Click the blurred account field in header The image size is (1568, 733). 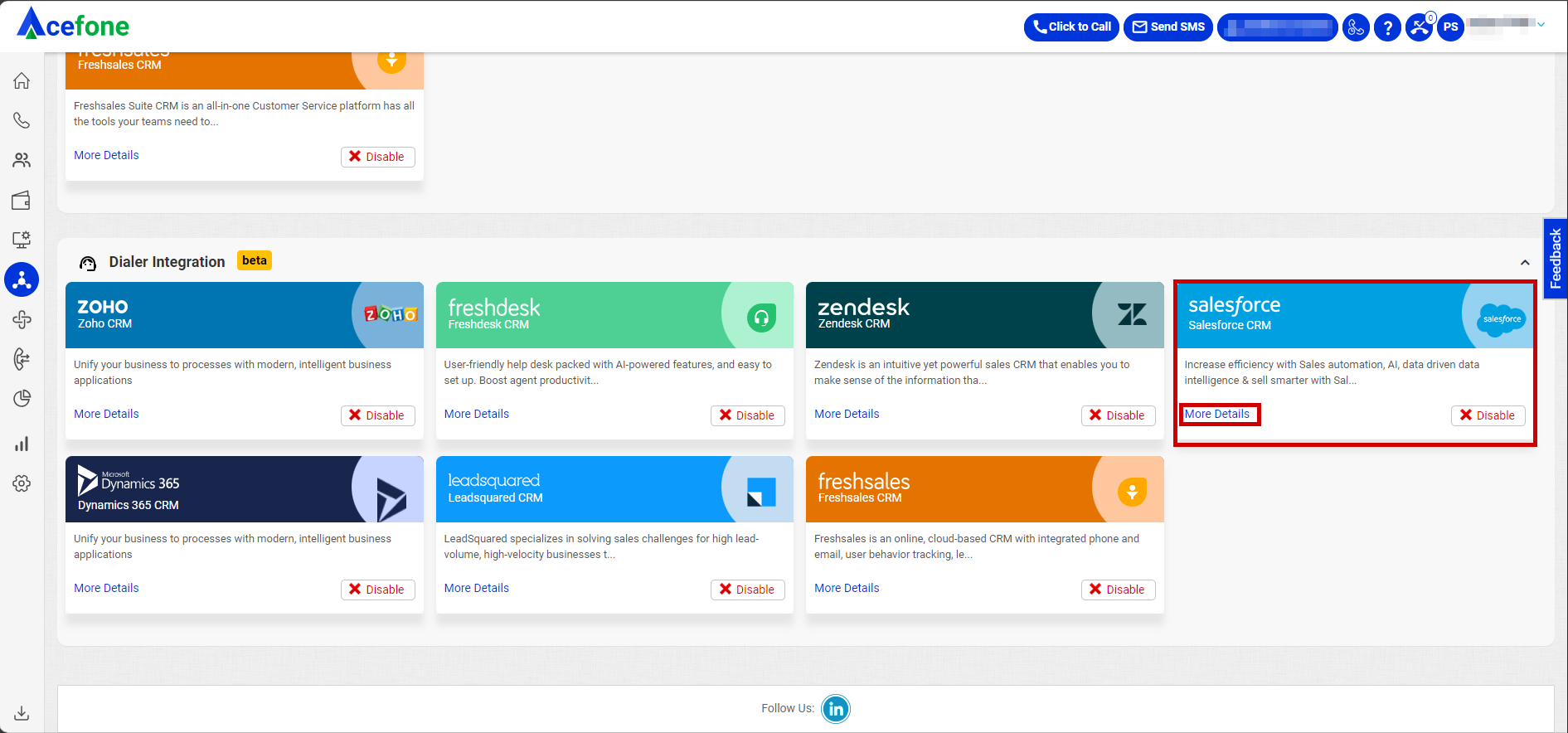(1277, 27)
